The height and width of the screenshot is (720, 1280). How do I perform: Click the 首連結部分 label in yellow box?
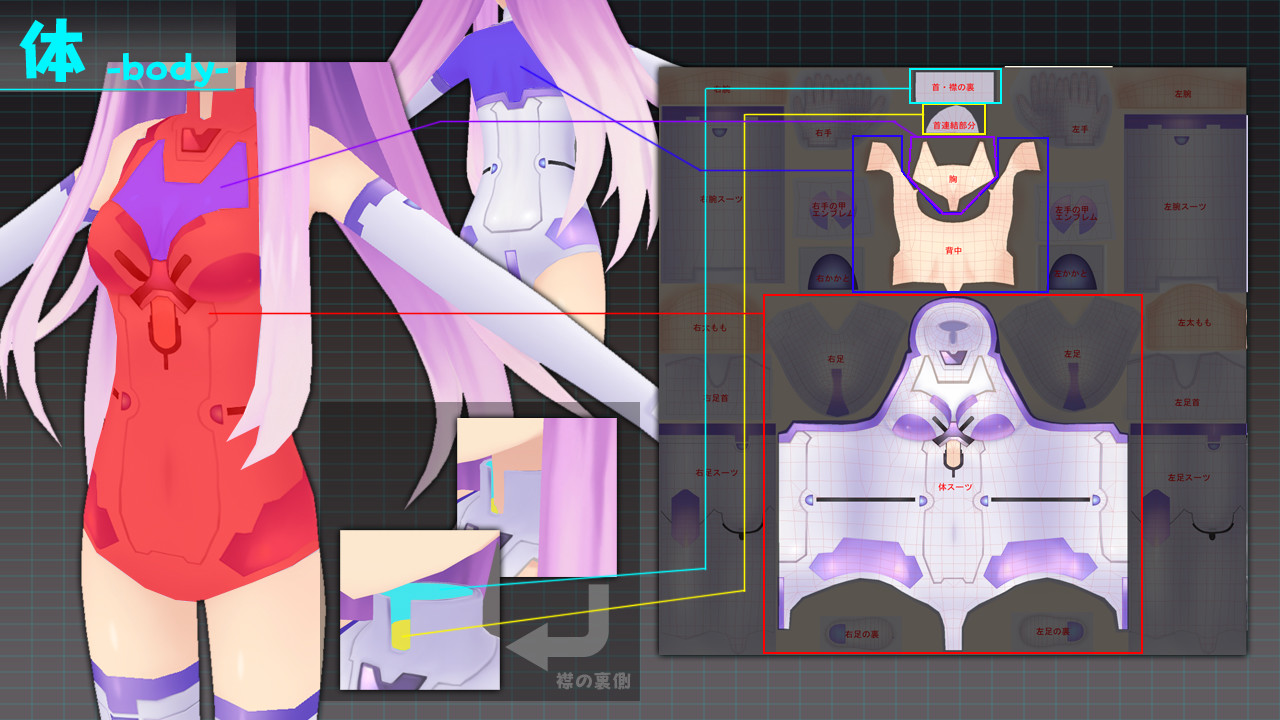(x=953, y=126)
